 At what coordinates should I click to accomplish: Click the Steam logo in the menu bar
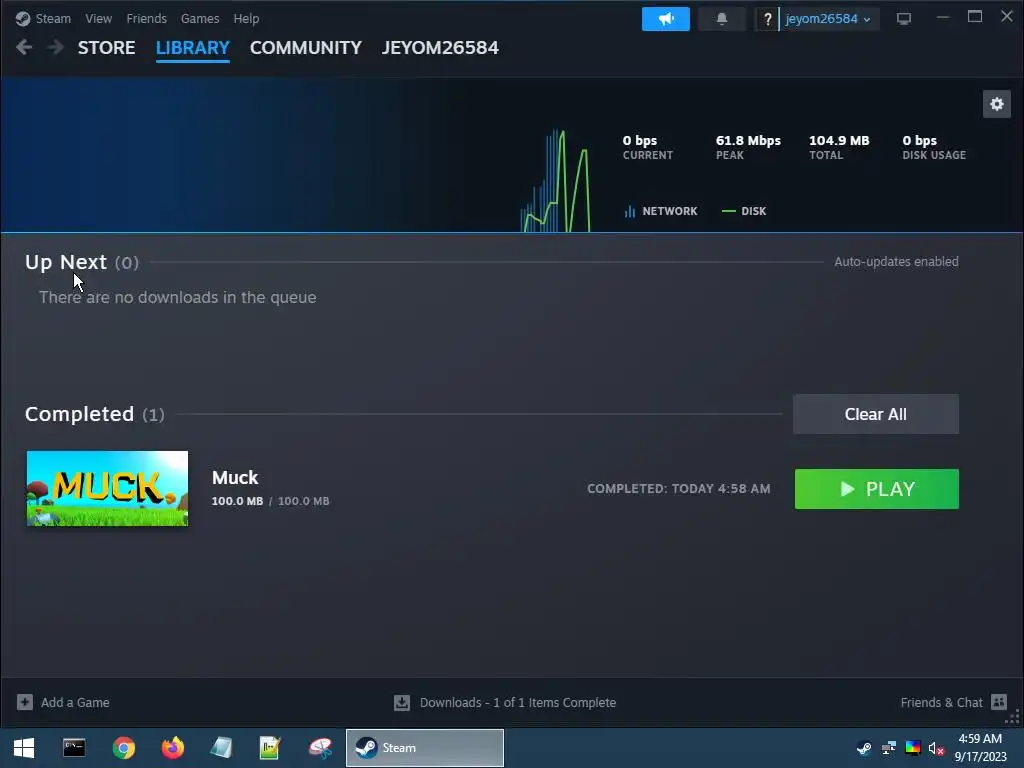pos(23,18)
